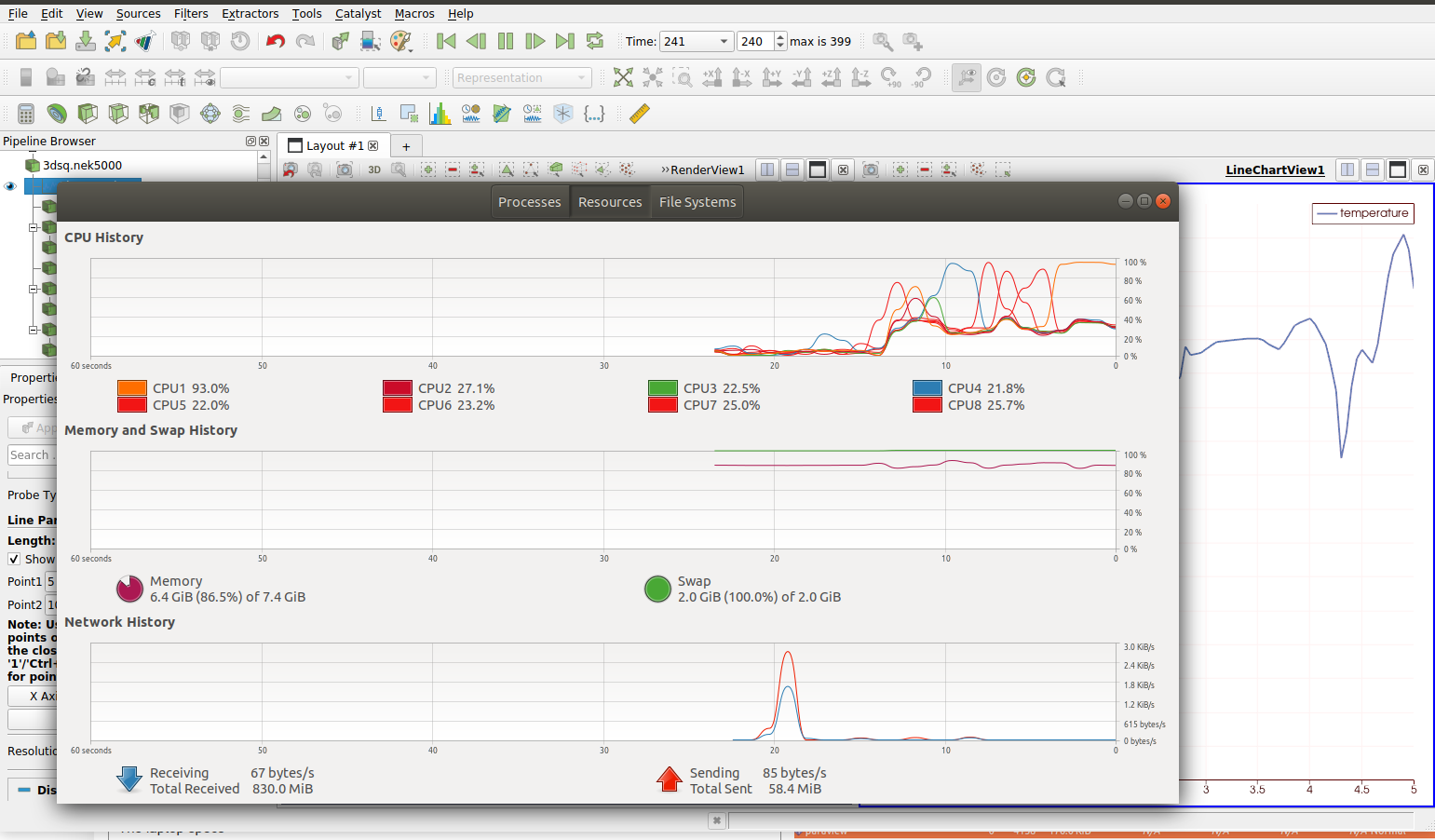Apply the Histogram filter icon
The image size is (1435, 840).
[440, 114]
